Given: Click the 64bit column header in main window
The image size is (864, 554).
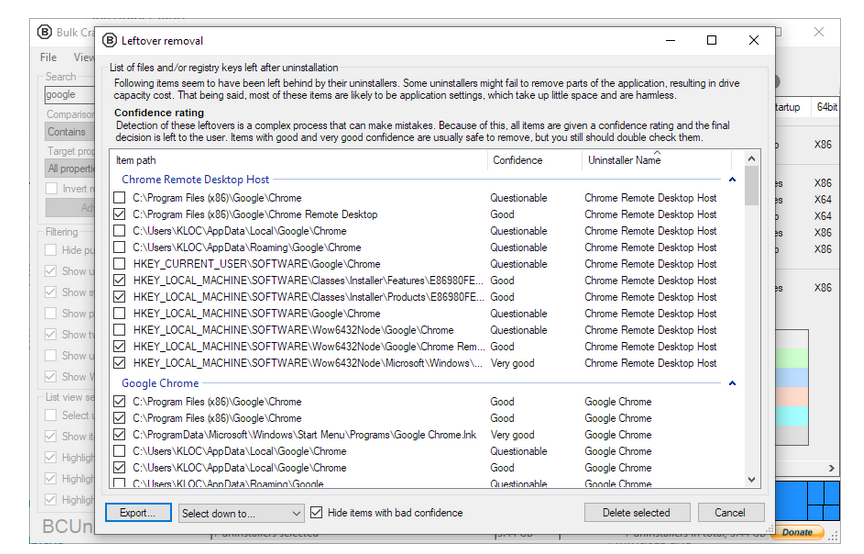Looking at the screenshot, I should [826, 107].
